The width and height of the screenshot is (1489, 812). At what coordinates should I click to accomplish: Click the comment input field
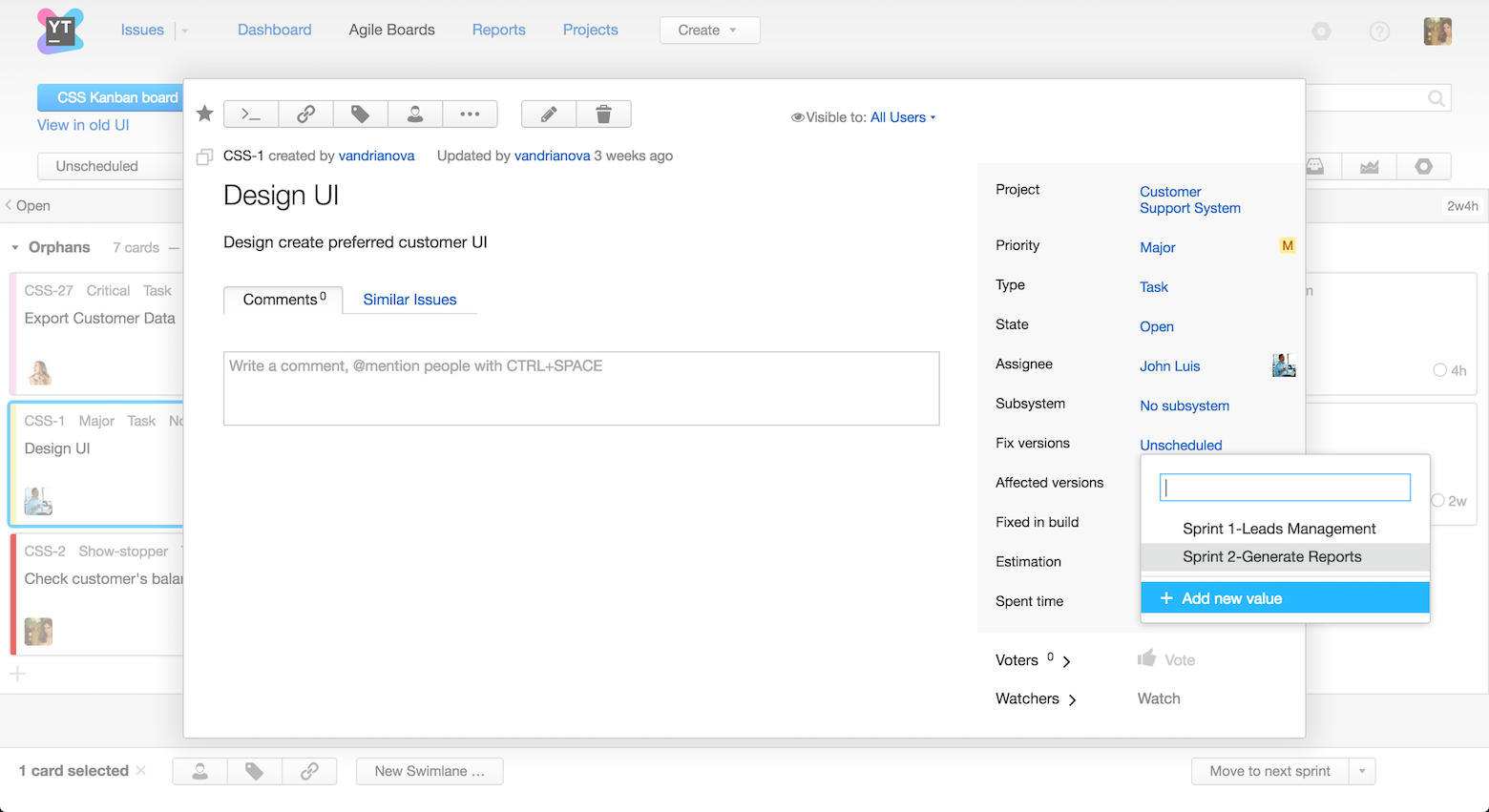click(x=581, y=387)
